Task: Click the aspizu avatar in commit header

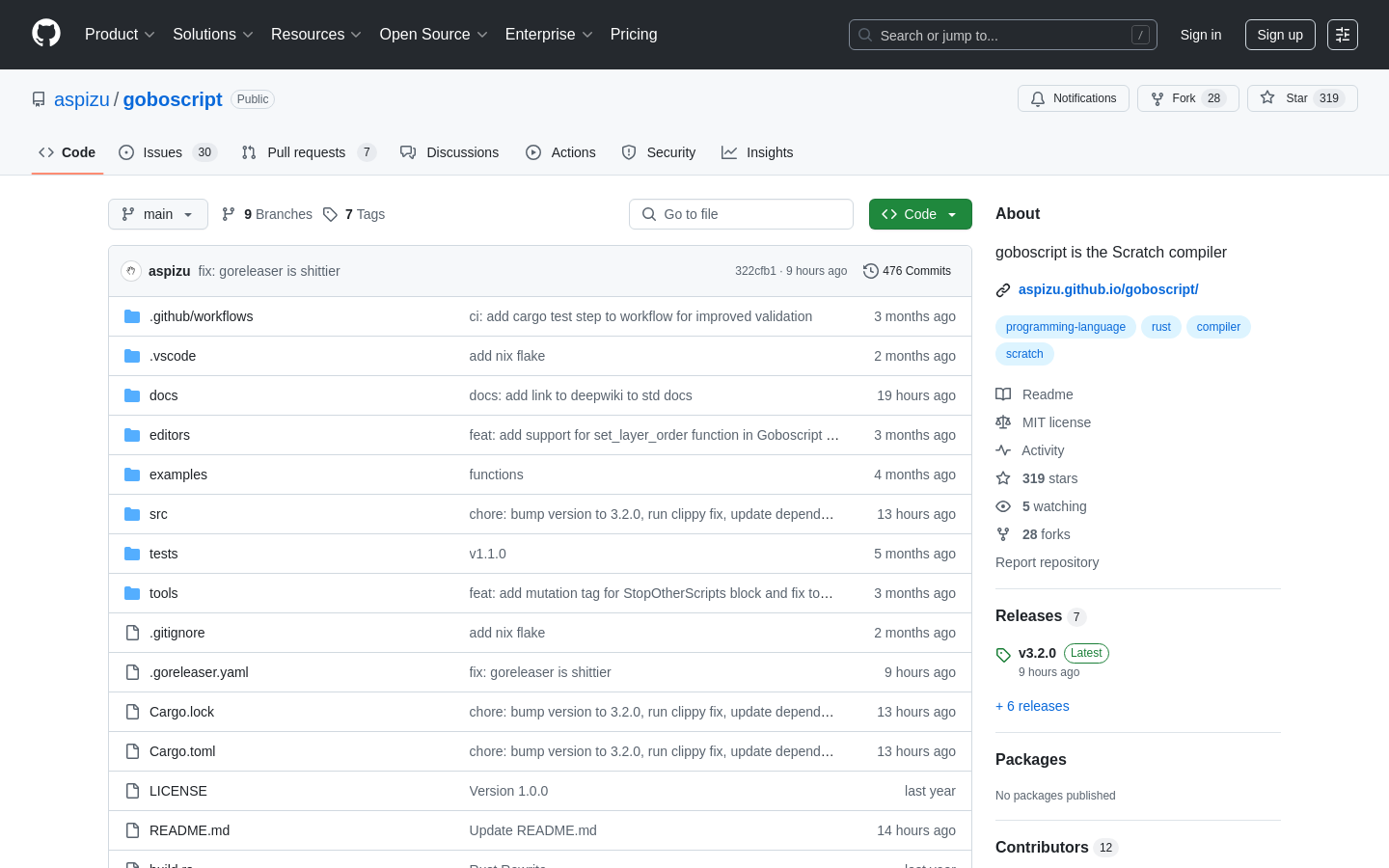Action: click(x=131, y=271)
